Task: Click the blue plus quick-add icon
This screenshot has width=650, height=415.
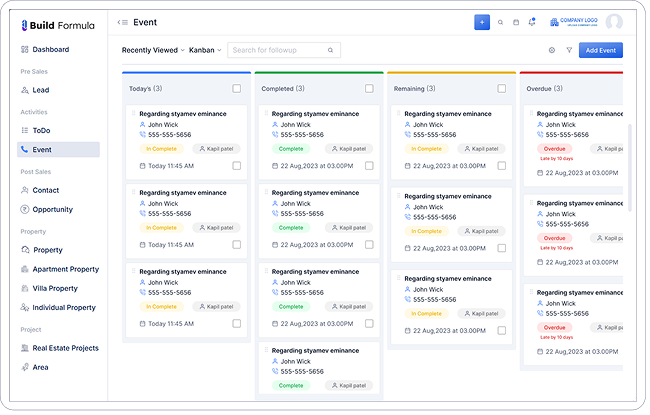Action: 482,22
